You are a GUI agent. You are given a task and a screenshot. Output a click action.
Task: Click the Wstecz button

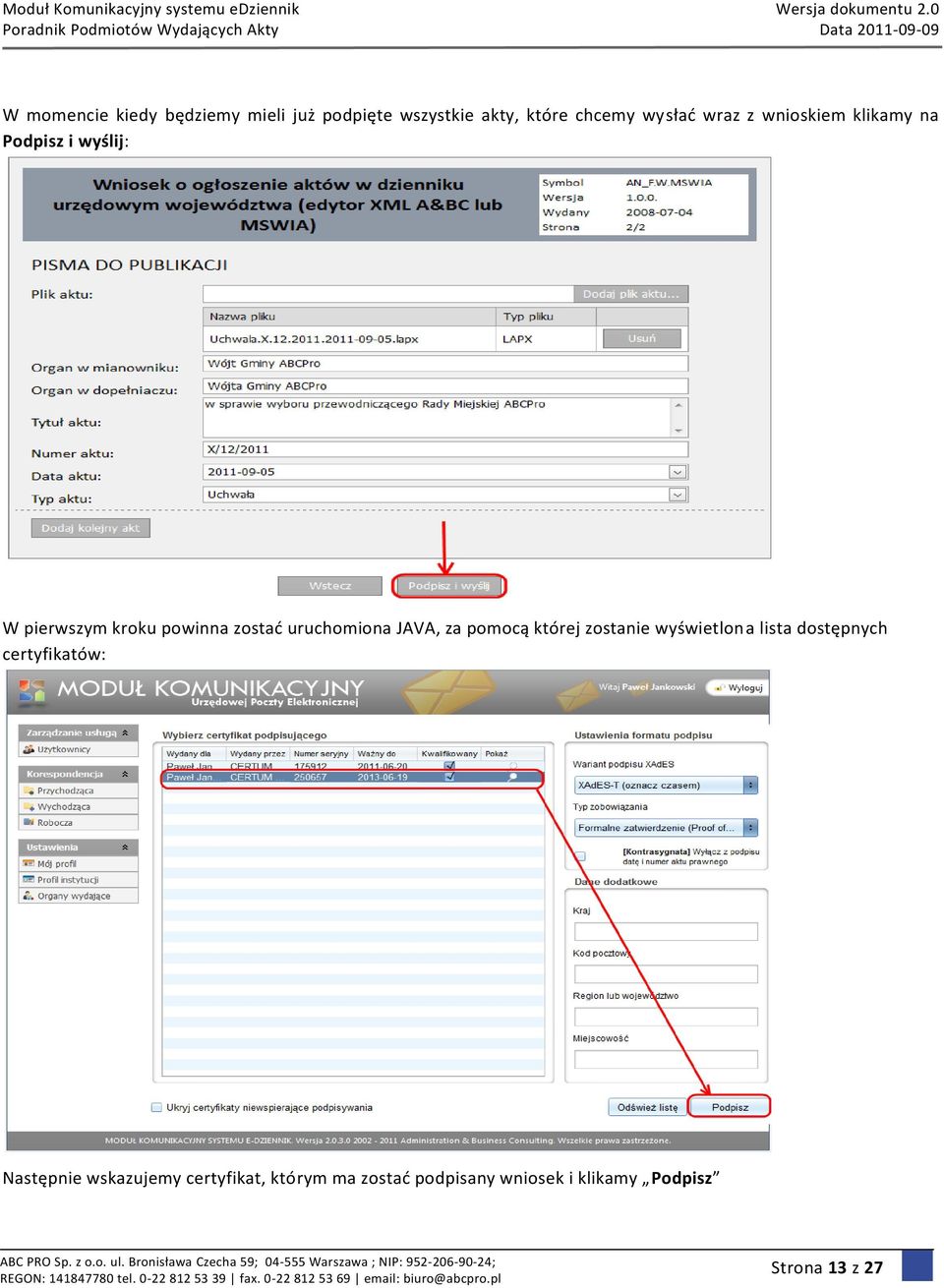click(x=330, y=586)
